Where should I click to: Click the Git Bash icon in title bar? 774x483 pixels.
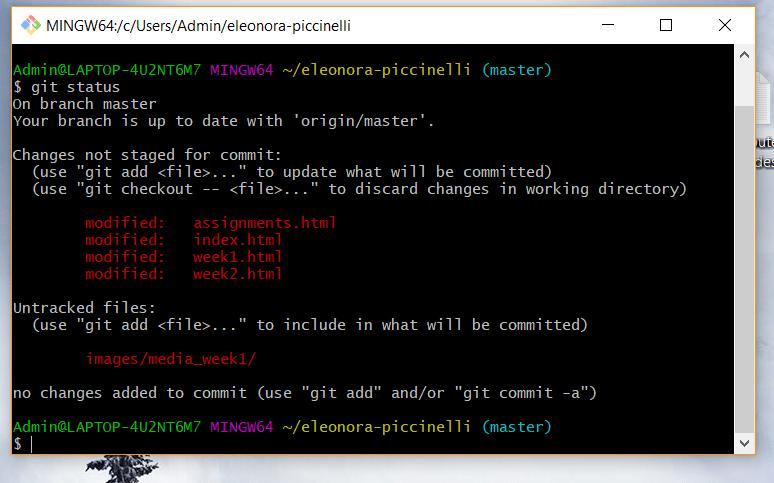coord(31,25)
